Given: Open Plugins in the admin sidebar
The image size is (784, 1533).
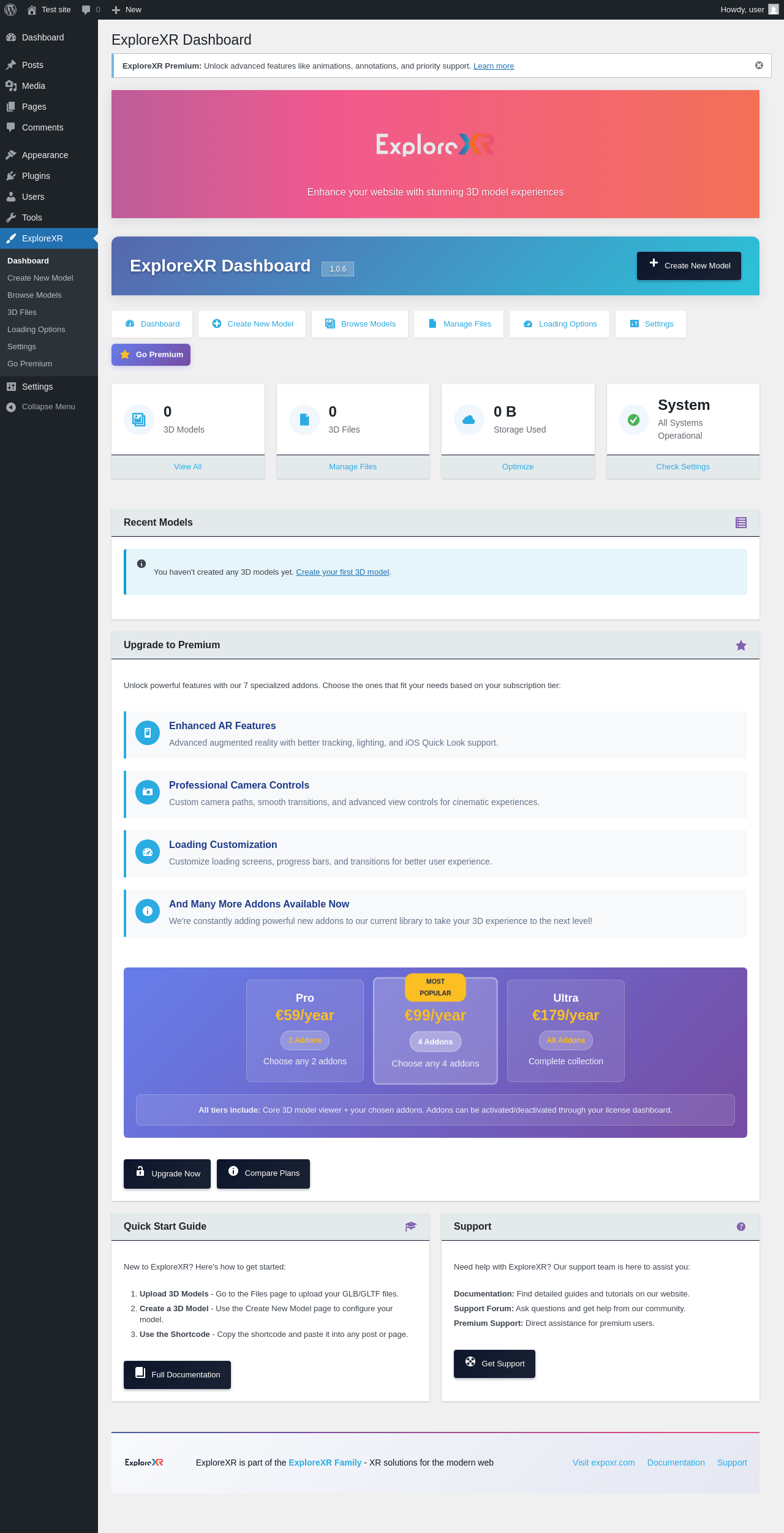Looking at the screenshot, I should tap(49, 176).
